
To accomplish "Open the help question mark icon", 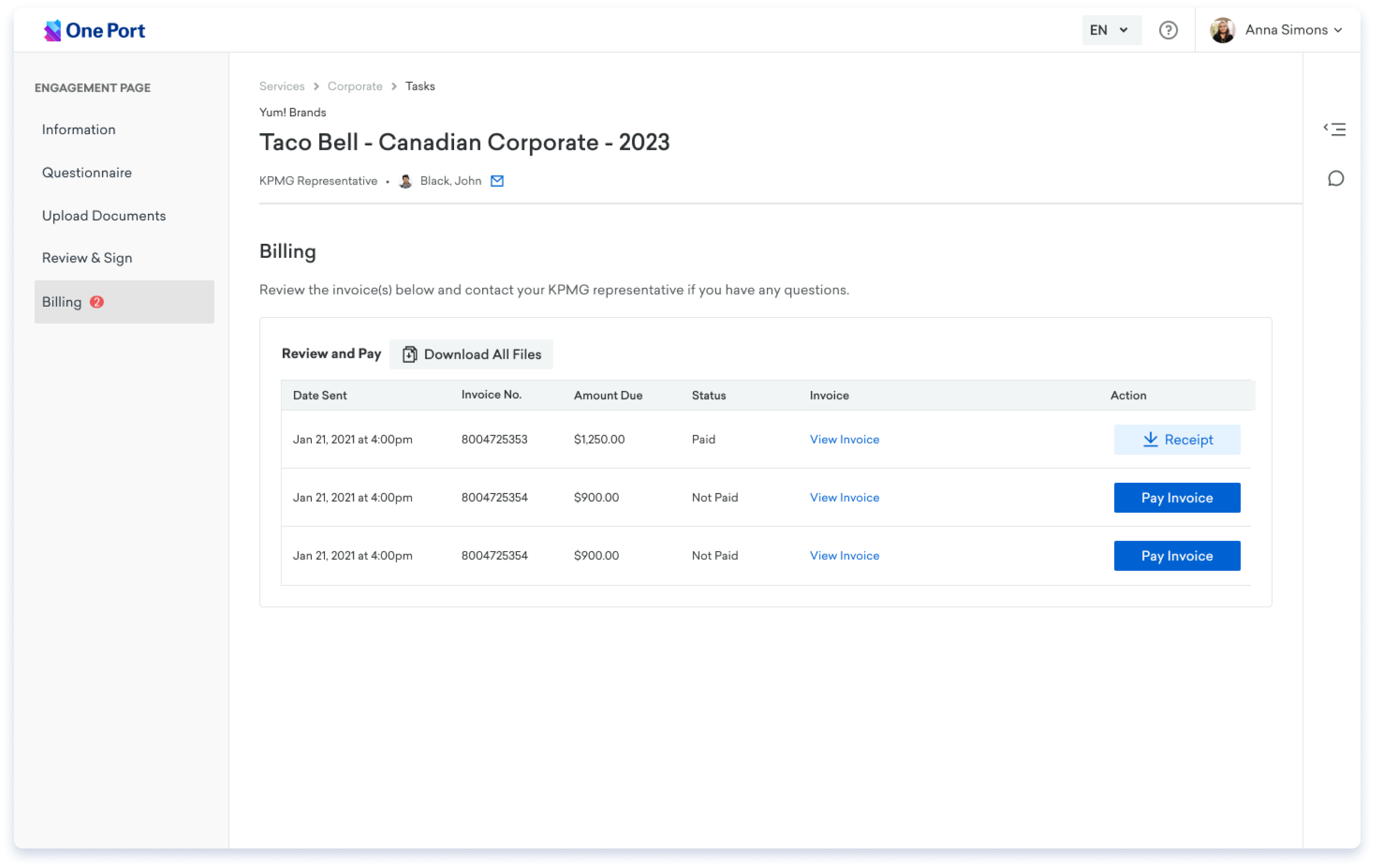I will click(x=1168, y=30).
